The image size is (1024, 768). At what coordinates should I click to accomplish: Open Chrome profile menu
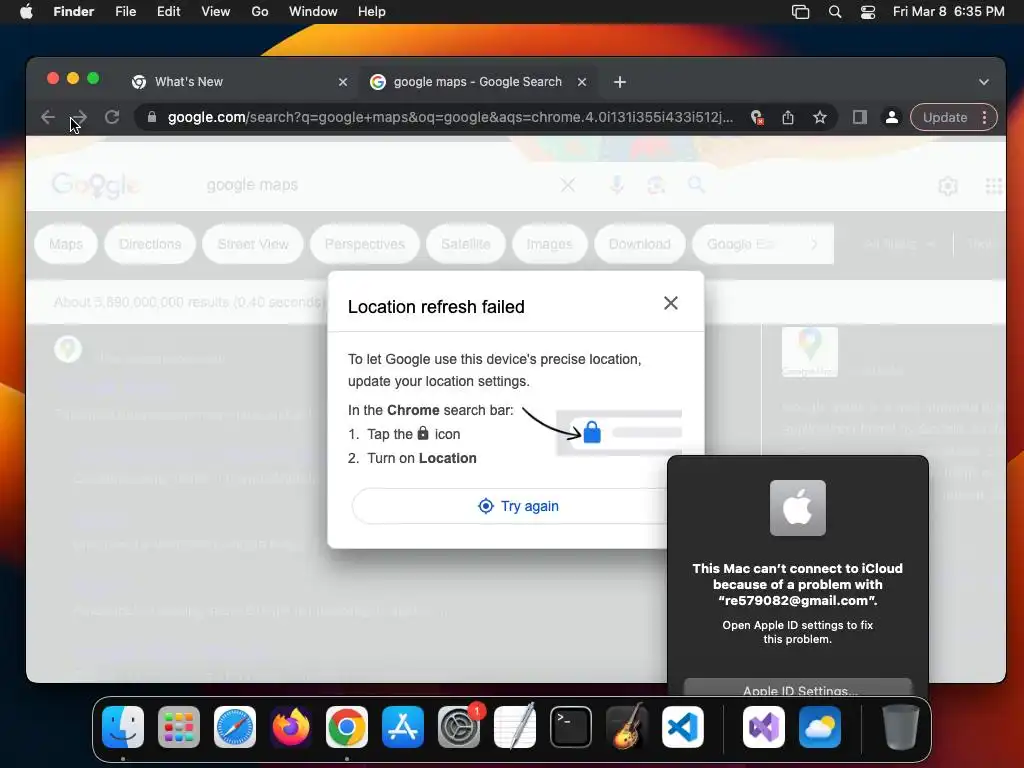891,118
